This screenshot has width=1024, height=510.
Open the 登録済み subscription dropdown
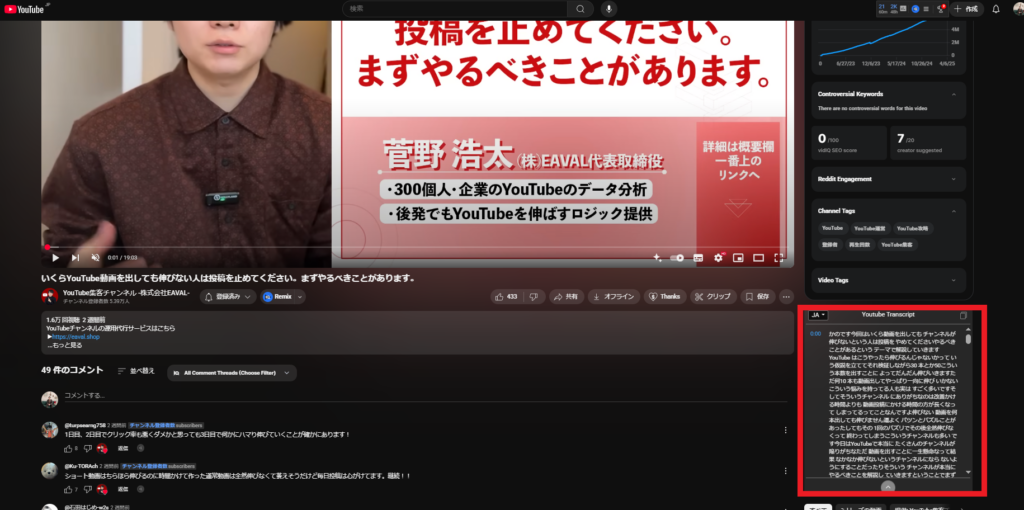coord(228,296)
